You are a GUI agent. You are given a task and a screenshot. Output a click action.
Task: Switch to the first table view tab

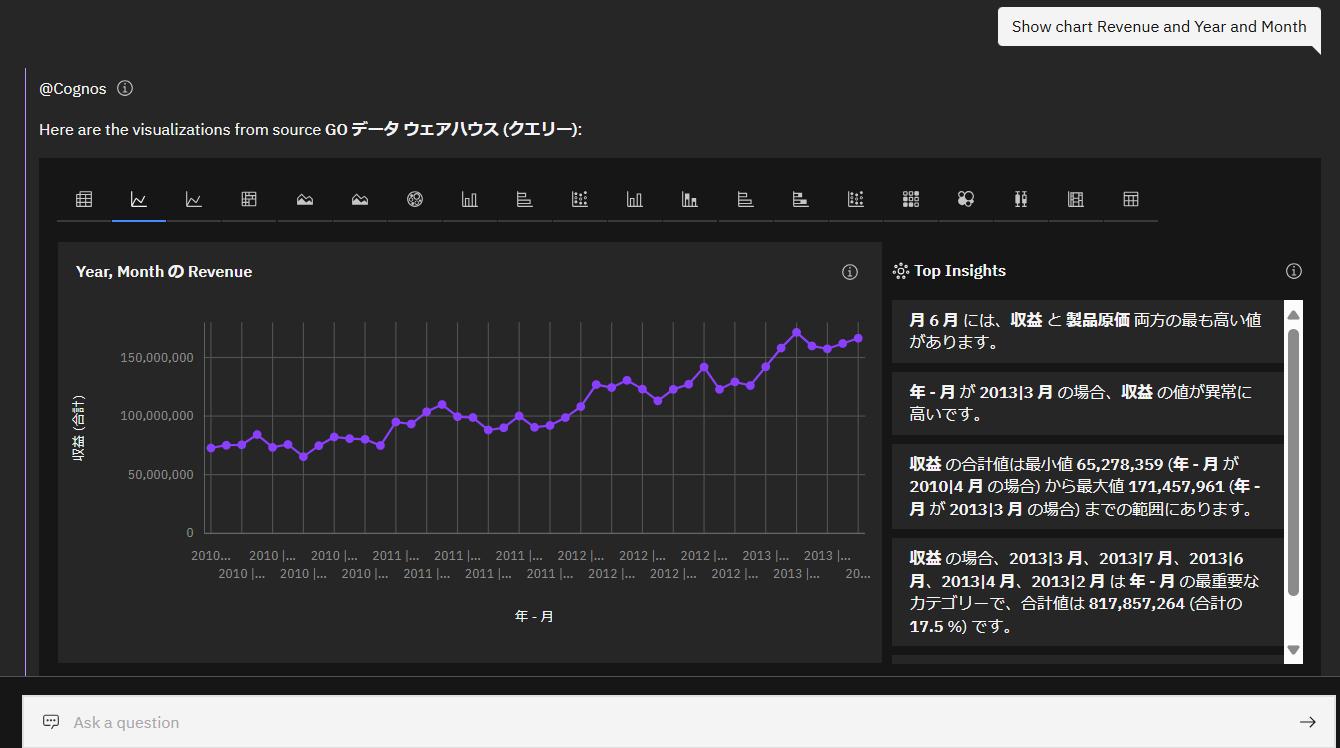tap(84, 199)
